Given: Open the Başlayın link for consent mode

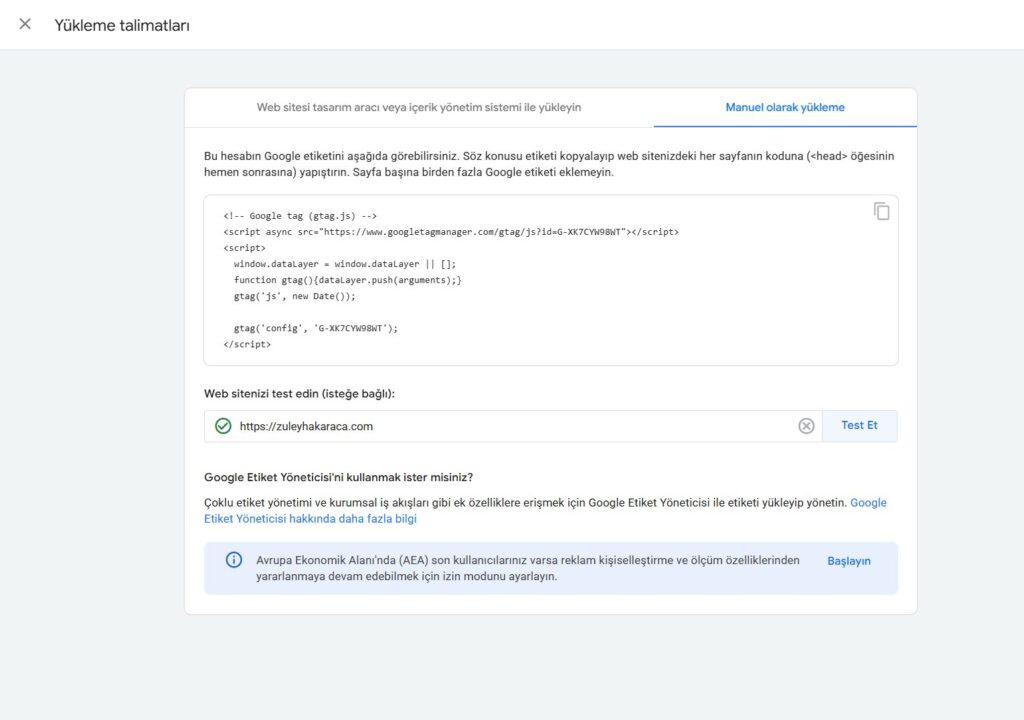Looking at the screenshot, I should pos(848,561).
